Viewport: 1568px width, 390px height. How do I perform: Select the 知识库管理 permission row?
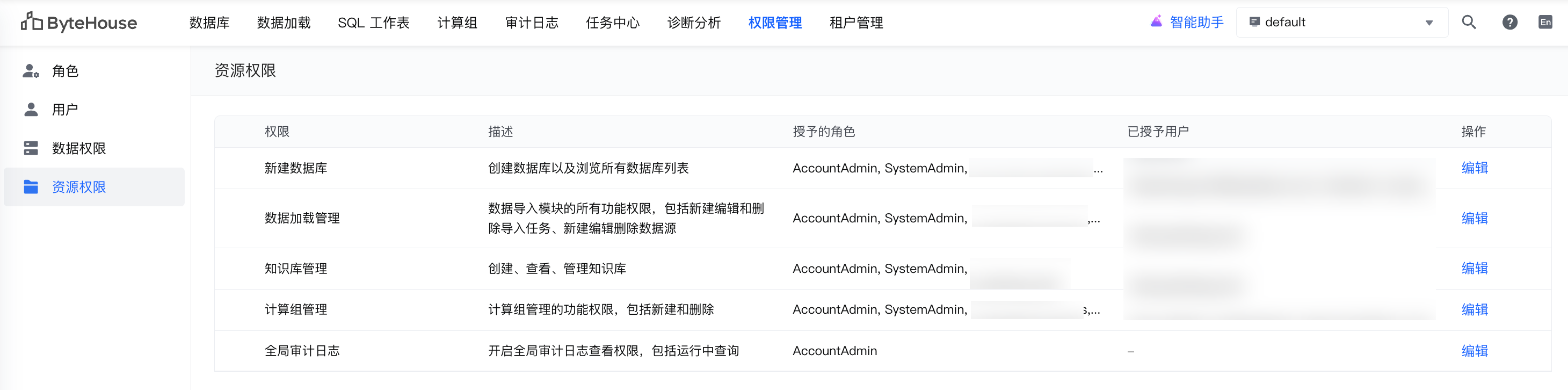[x=296, y=269]
